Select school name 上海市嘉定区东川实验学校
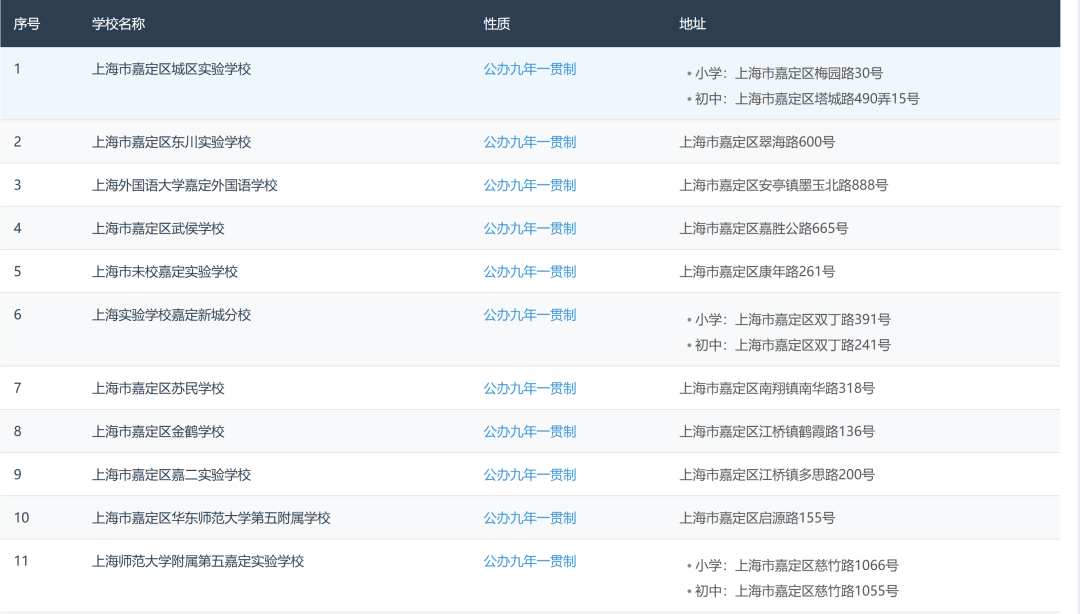This screenshot has height=614, width=1080. coord(172,142)
